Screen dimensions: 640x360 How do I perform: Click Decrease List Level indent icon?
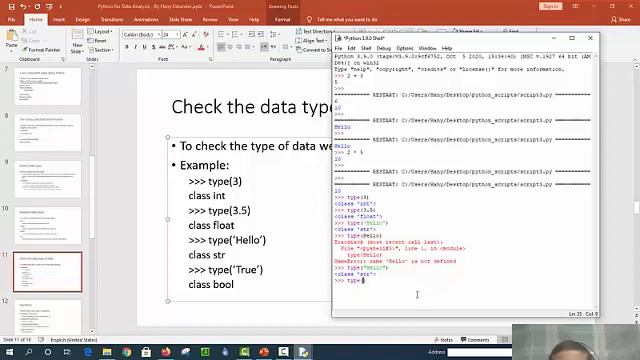252,34
